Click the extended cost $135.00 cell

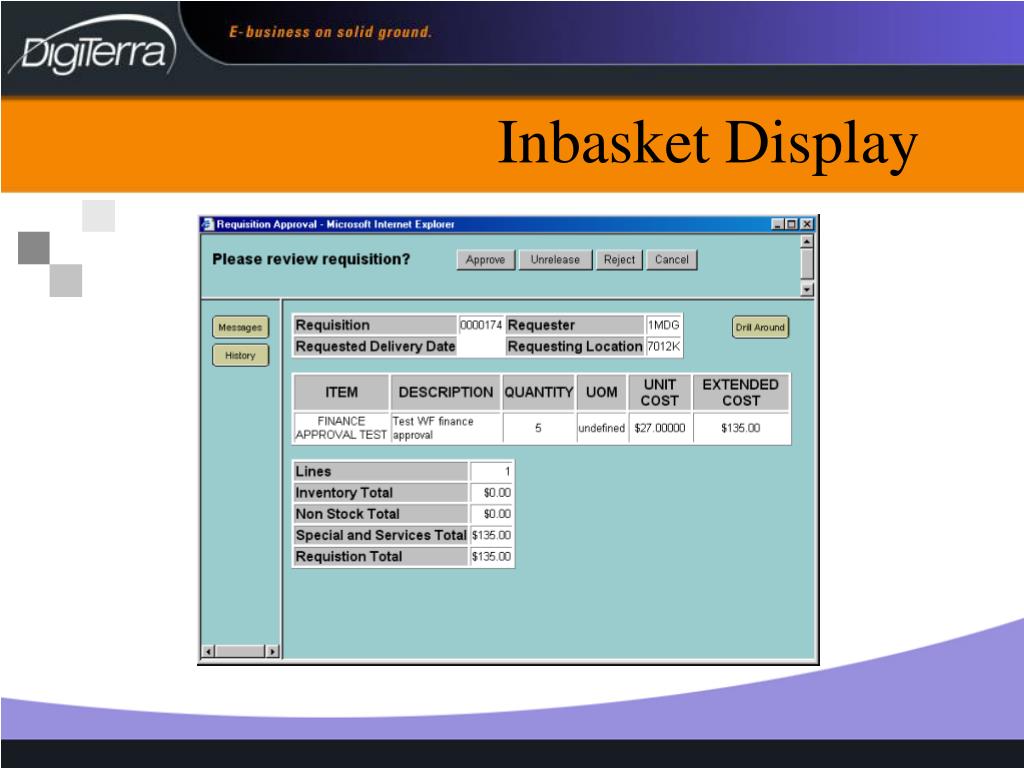click(741, 428)
